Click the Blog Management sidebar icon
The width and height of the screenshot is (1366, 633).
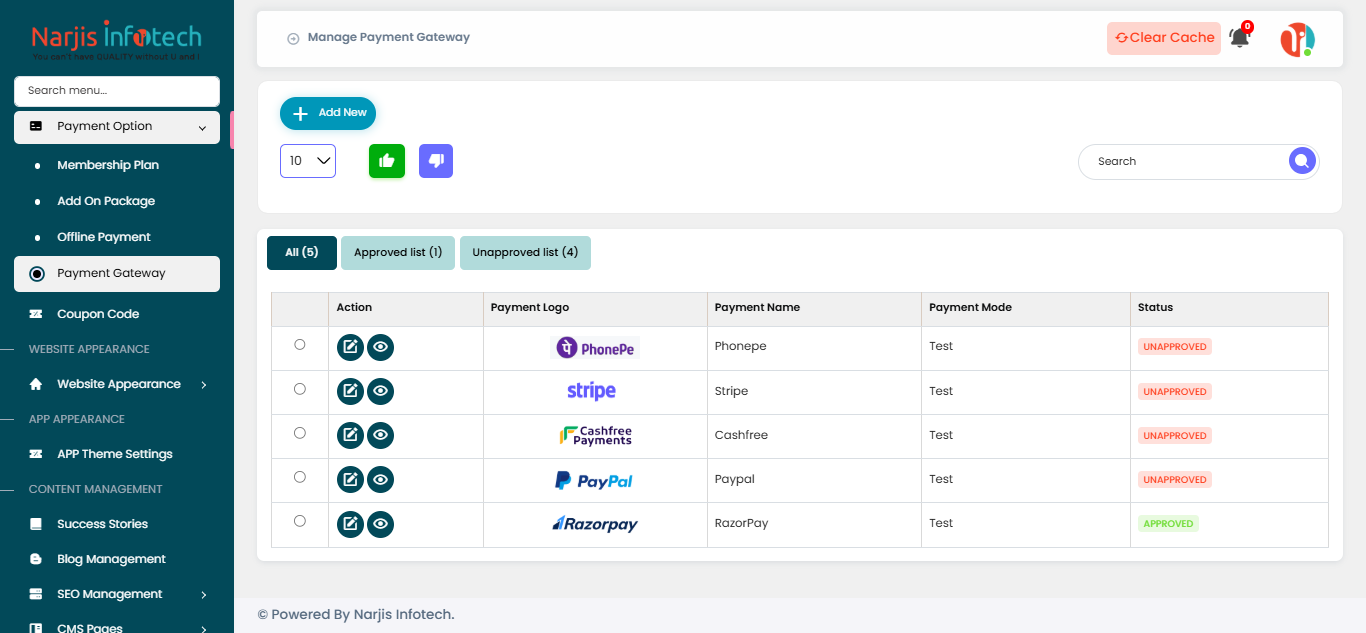[x=36, y=559]
